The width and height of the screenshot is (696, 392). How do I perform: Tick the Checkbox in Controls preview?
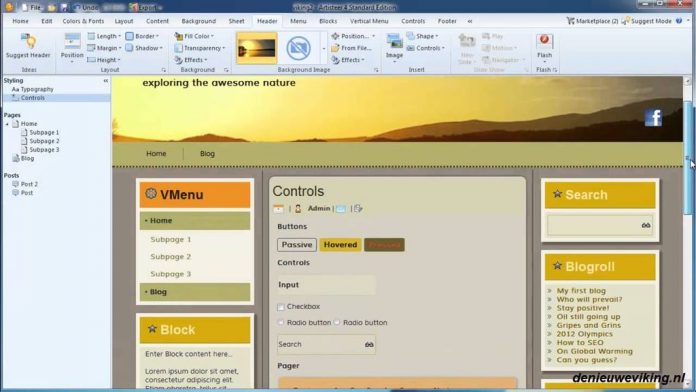(281, 307)
